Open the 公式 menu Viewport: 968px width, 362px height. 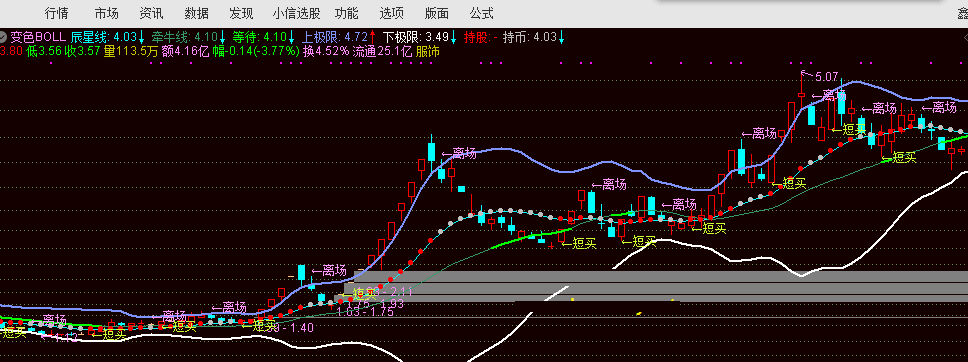[x=482, y=13]
